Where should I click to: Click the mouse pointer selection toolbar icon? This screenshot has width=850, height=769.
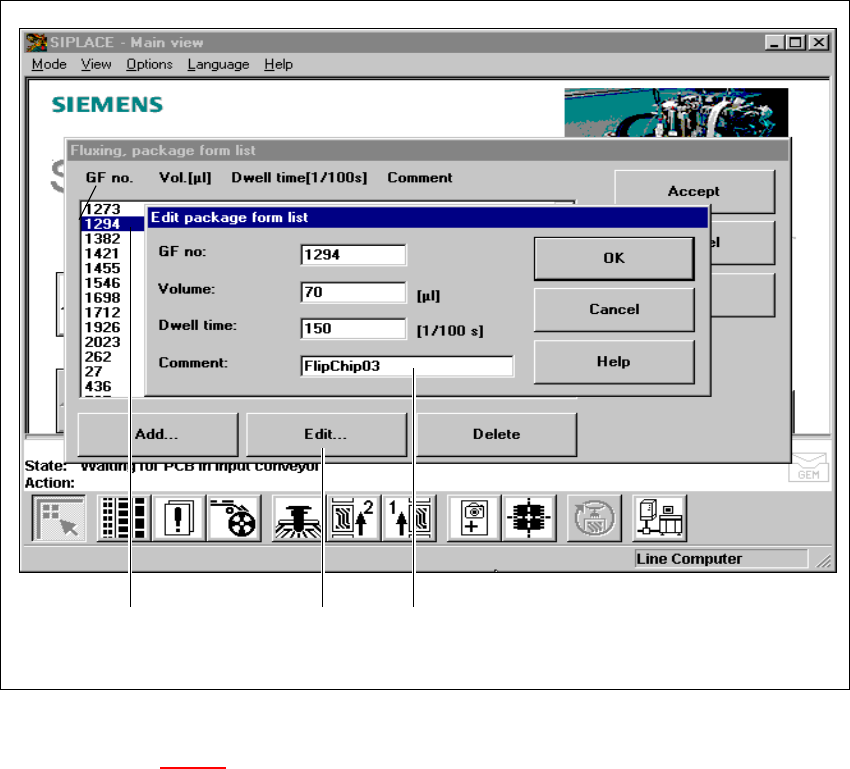pos(59,518)
